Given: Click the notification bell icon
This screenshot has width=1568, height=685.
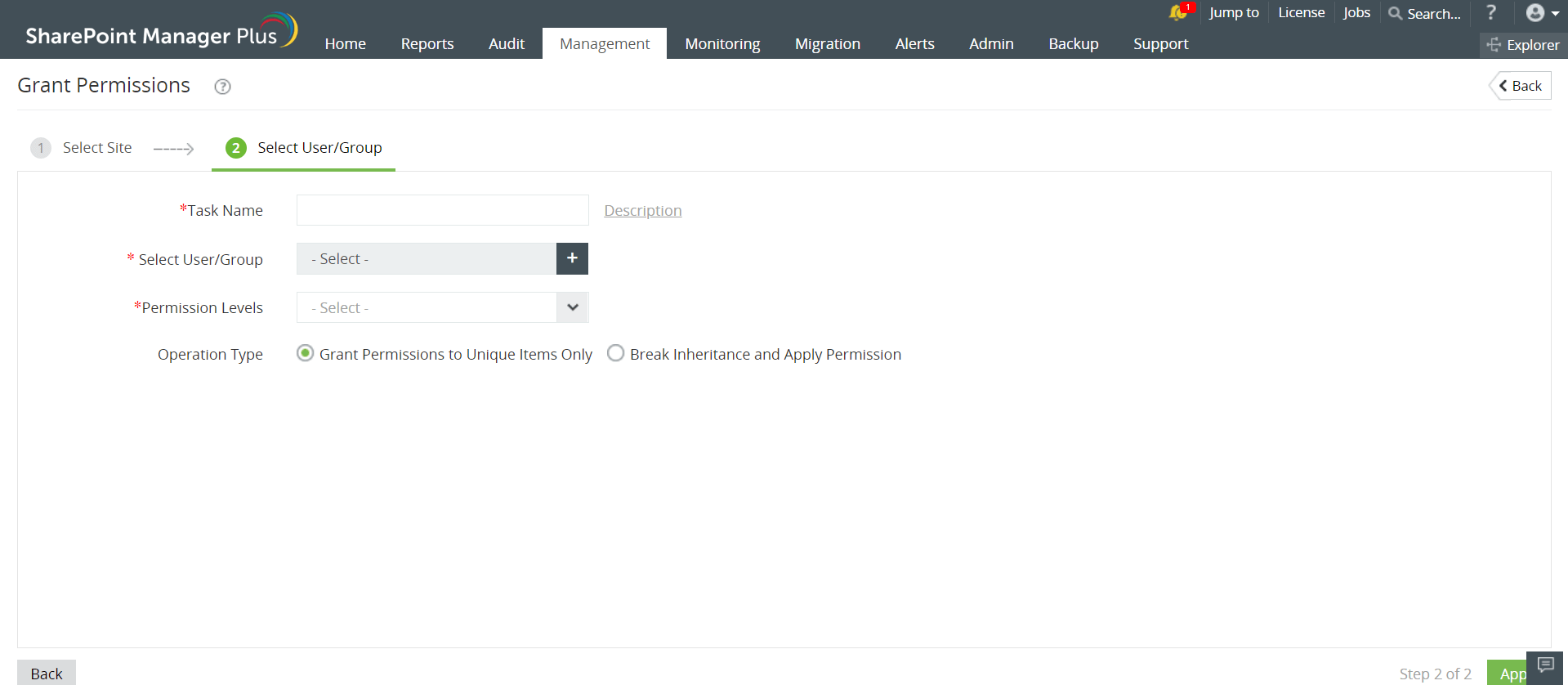Looking at the screenshot, I should pos(1178,12).
